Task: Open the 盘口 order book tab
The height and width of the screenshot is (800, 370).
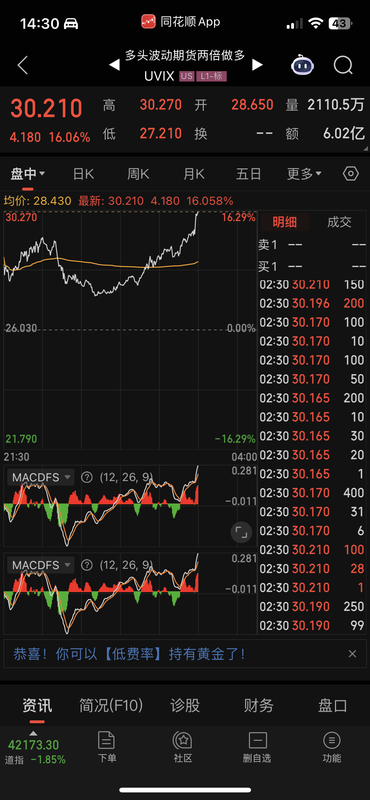Action: coord(333,706)
